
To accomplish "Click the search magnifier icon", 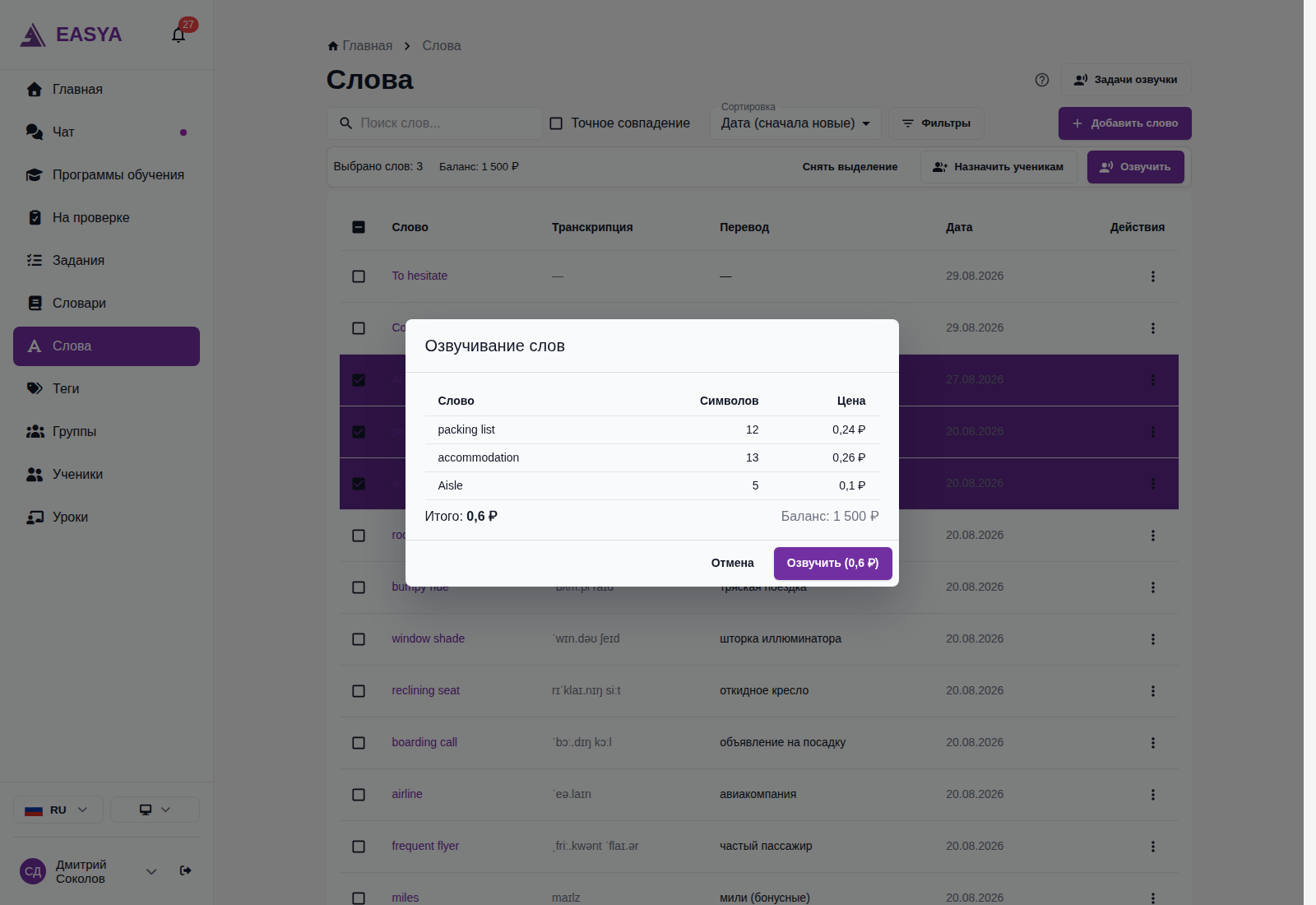I will tap(345, 123).
